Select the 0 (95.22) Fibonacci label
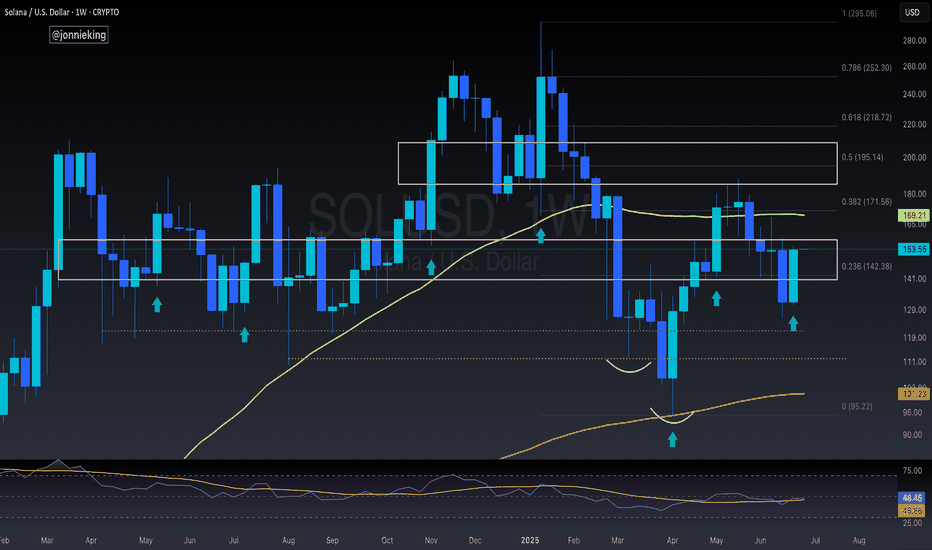Viewport: 932px width, 550px height. click(857, 406)
